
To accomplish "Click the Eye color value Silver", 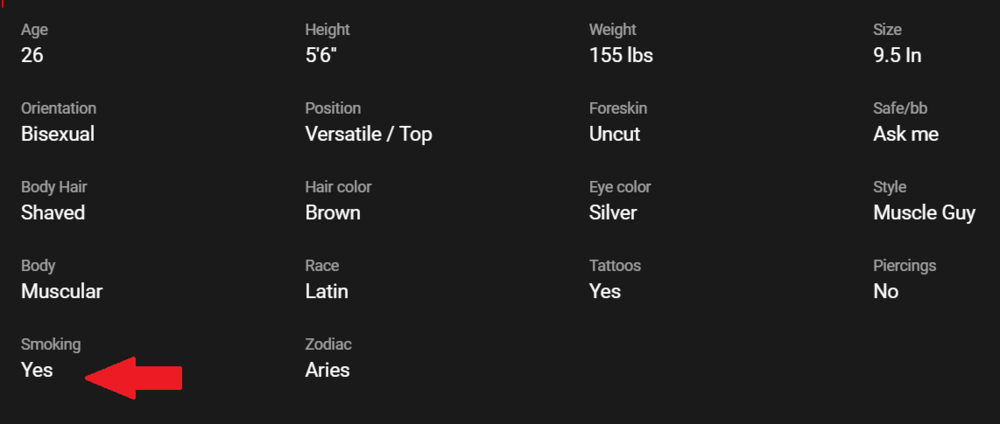I will [613, 213].
